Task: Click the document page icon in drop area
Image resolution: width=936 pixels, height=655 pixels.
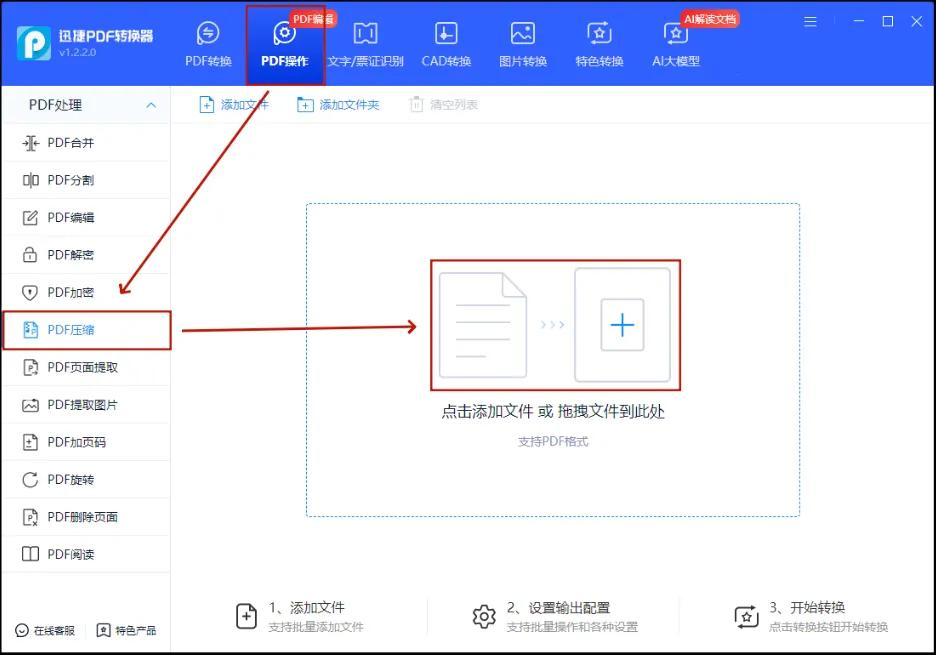Action: [482, 325]
